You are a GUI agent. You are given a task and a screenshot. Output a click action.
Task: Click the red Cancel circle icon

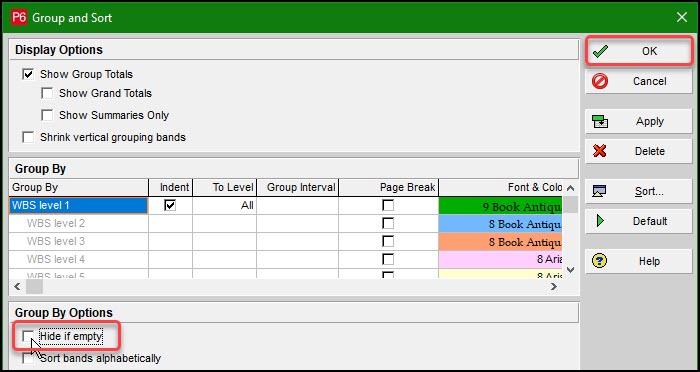click(x=600, y=81)
